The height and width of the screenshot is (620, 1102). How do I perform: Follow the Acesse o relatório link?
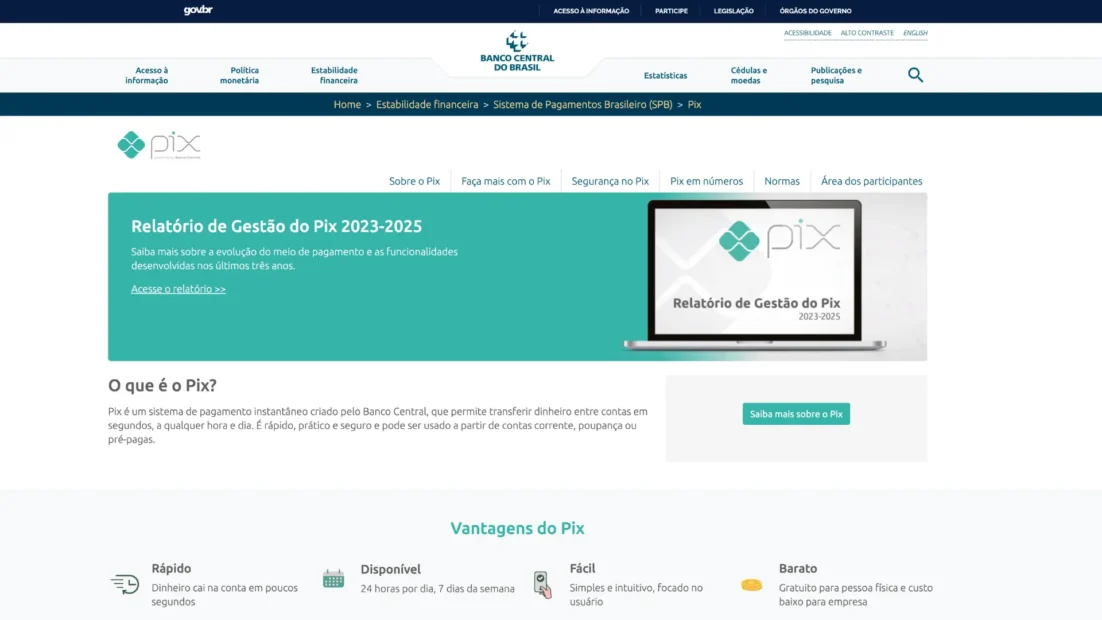click(179, 289)
